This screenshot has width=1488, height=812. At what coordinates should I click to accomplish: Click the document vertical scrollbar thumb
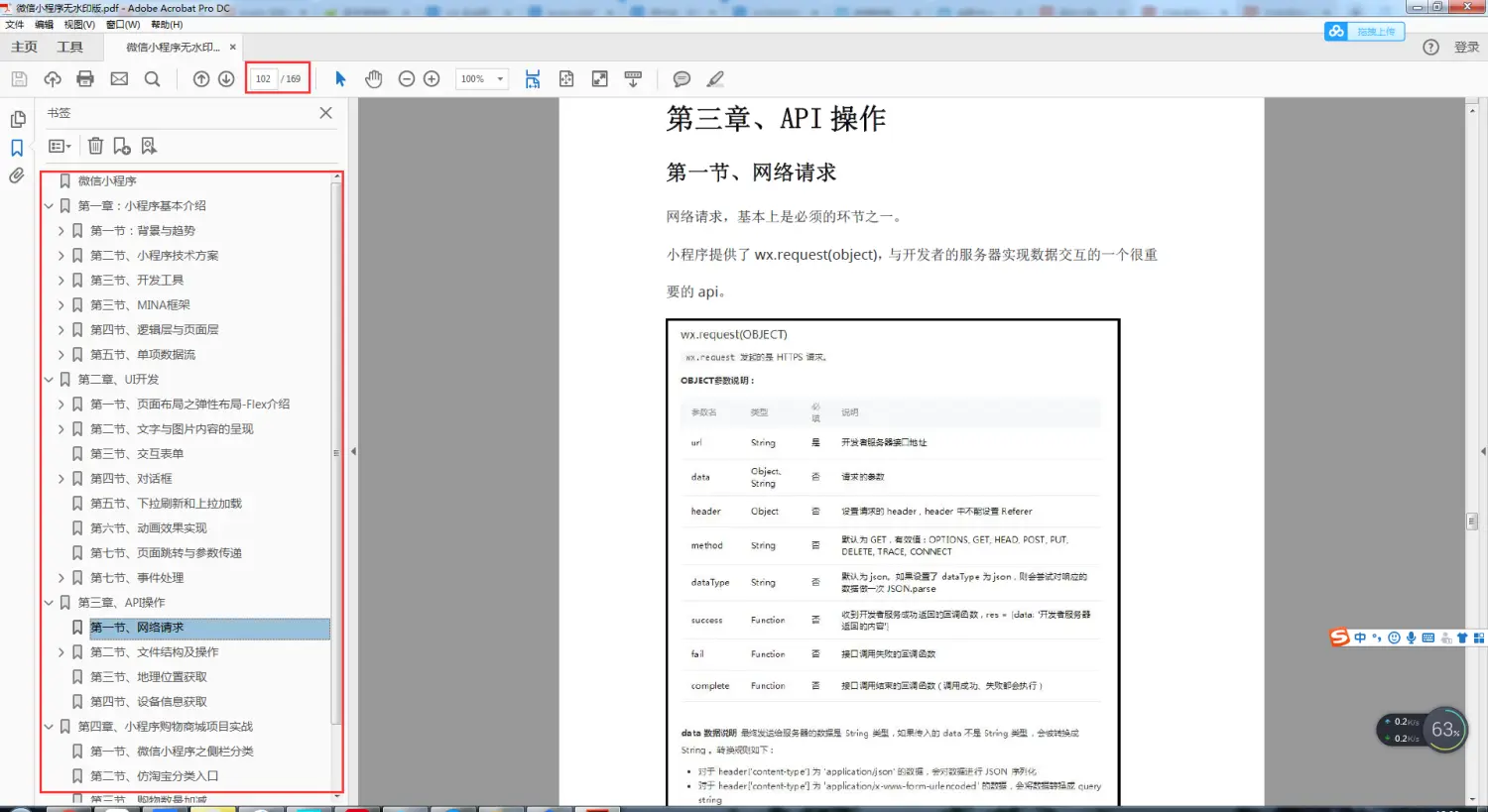[1472, 522]
